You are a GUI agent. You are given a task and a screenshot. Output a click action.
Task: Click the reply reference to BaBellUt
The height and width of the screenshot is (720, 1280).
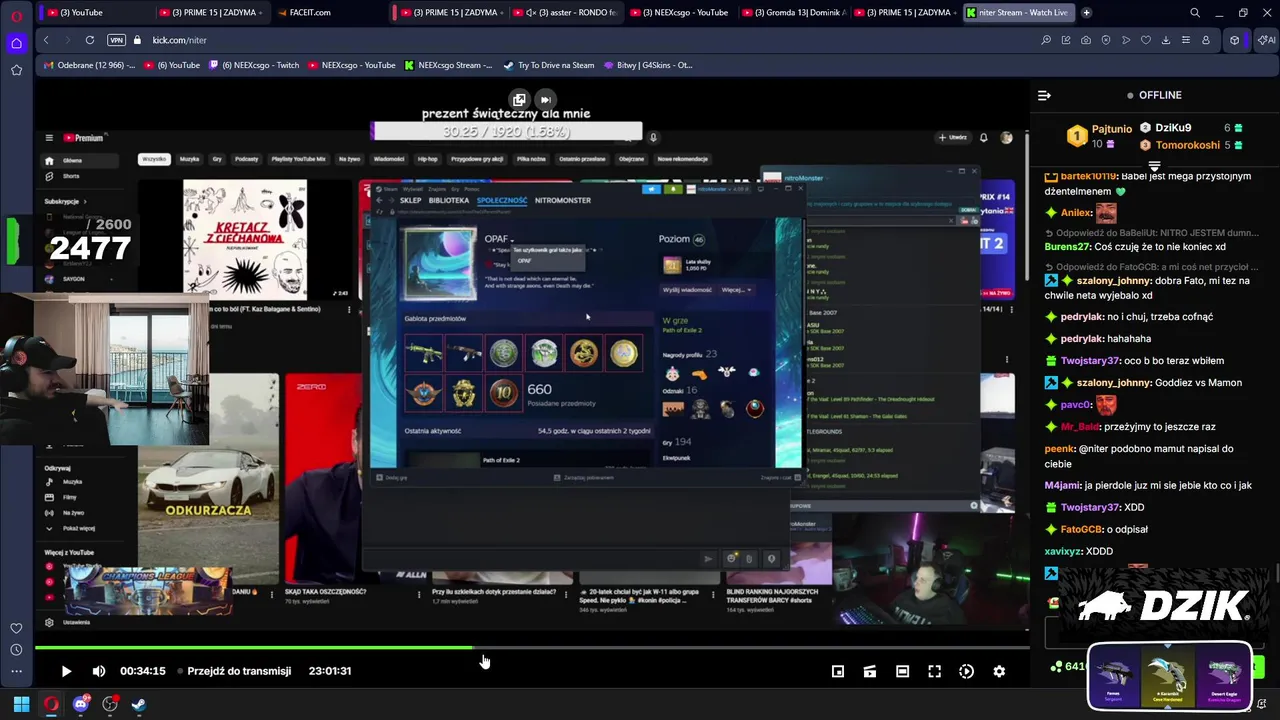[x=1153, y=233]
